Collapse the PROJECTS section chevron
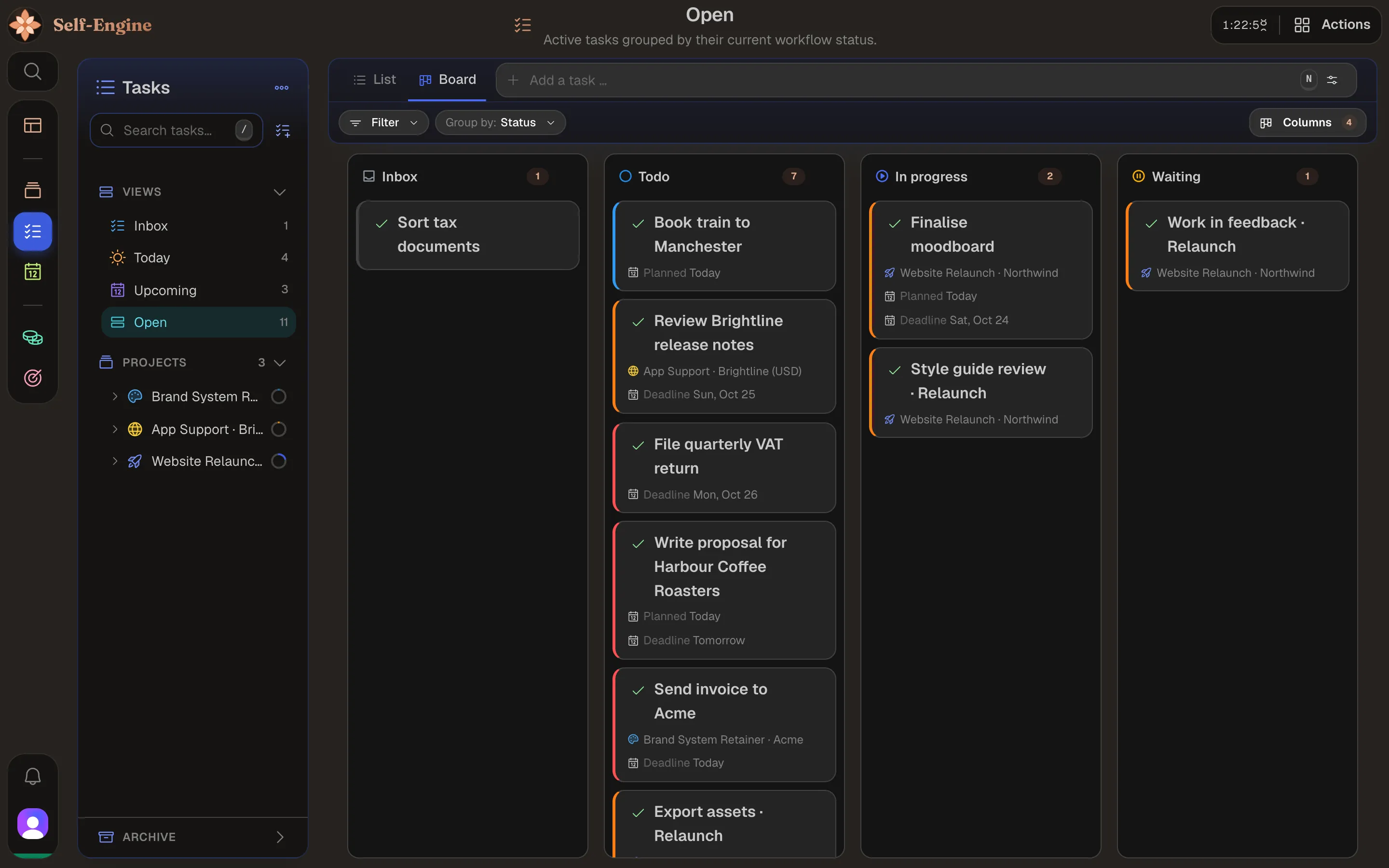 coord(280,362)
